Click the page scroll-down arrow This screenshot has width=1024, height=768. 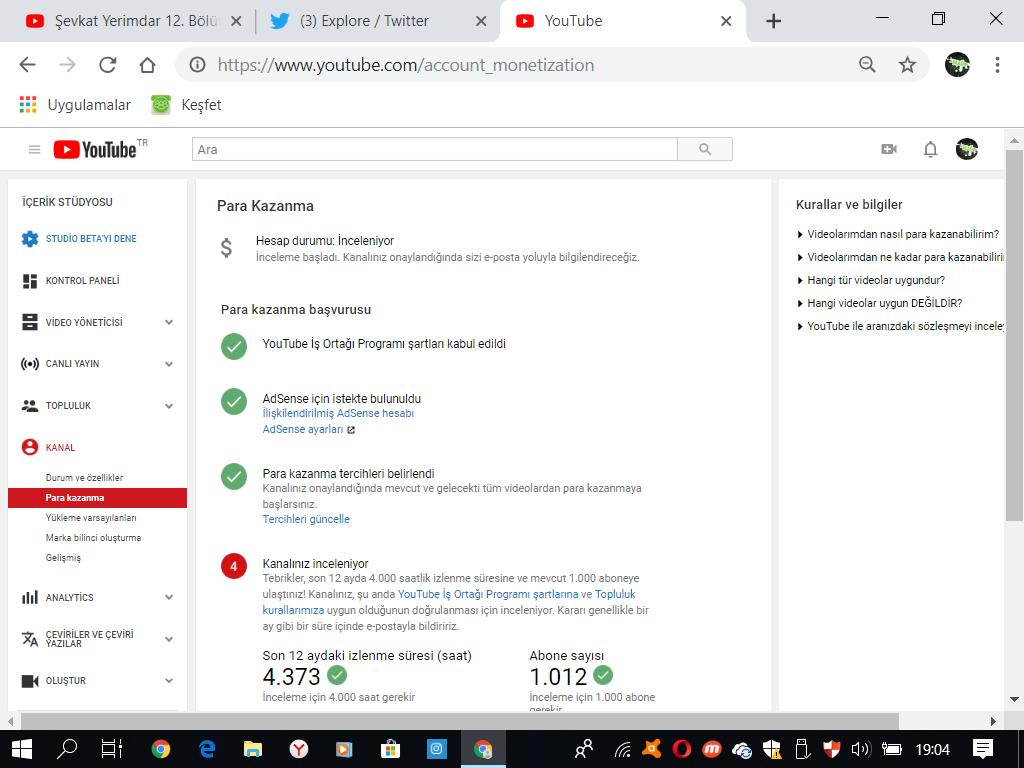(1014, 700)
